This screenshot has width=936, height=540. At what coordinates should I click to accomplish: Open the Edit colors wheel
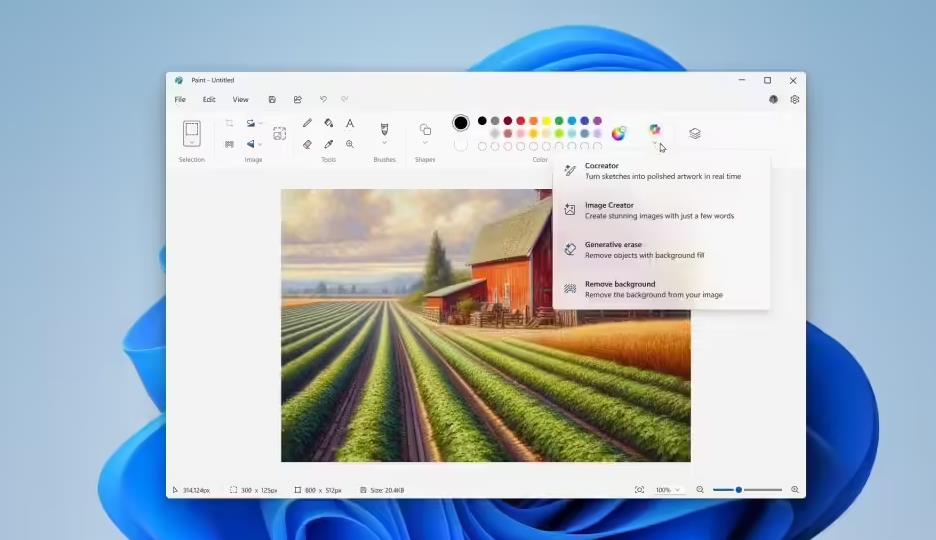(619, 133)
